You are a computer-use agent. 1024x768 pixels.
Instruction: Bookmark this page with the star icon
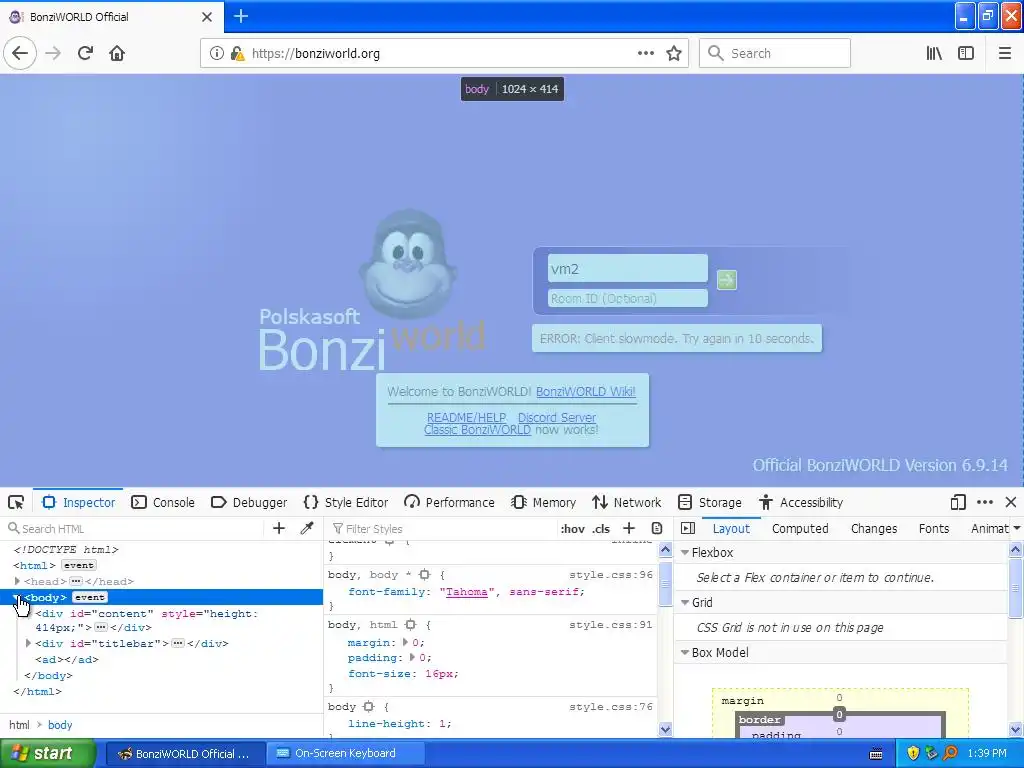674,54
